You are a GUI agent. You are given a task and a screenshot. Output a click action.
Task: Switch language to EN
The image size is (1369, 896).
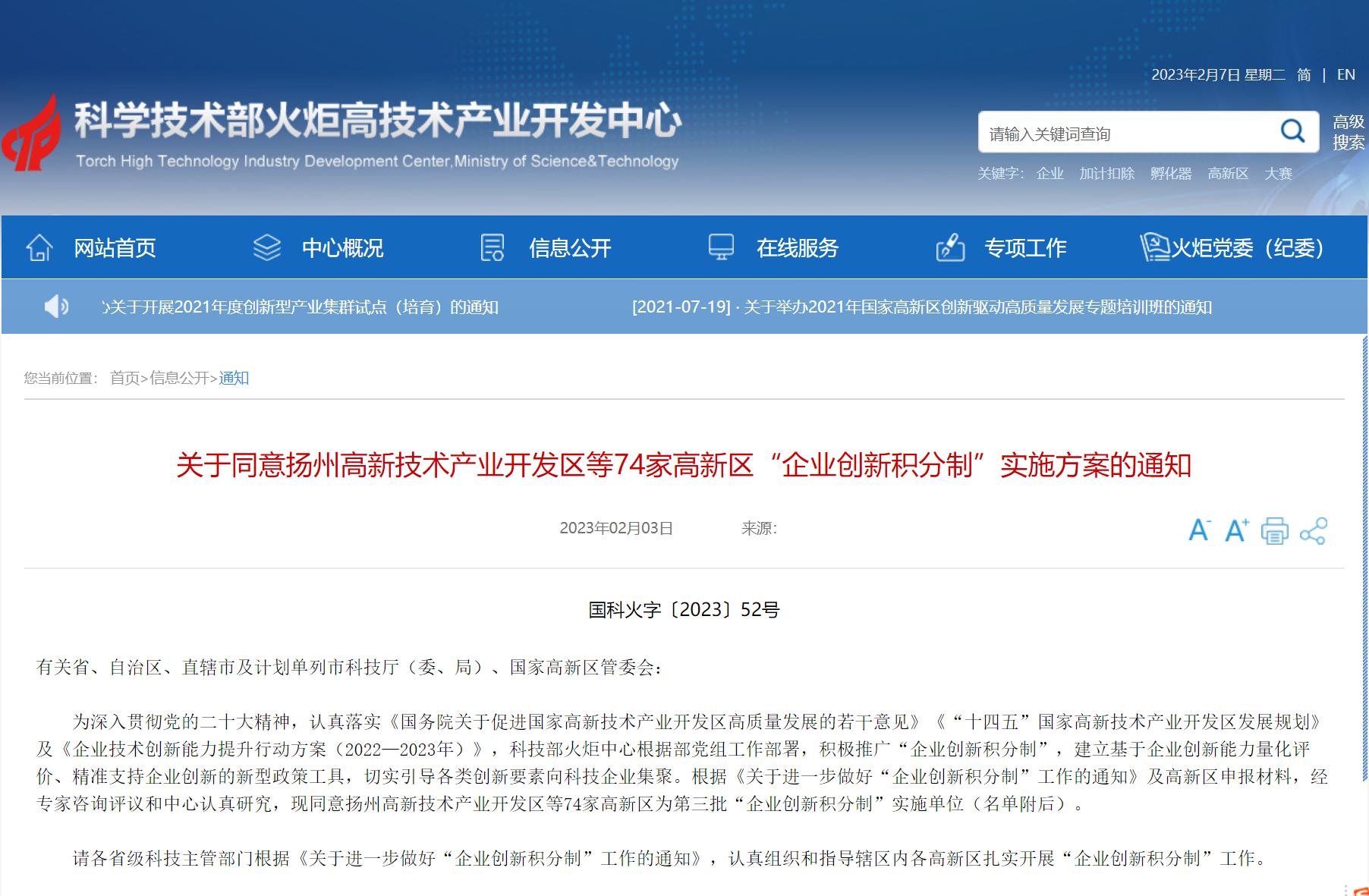[1345, 74]
